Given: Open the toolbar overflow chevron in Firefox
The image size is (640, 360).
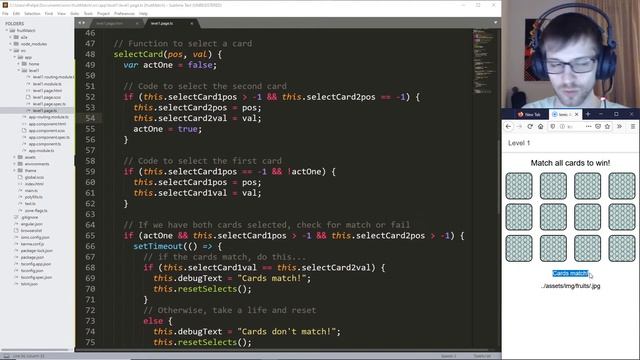Looking at the screenshot, I should (619, 127).
